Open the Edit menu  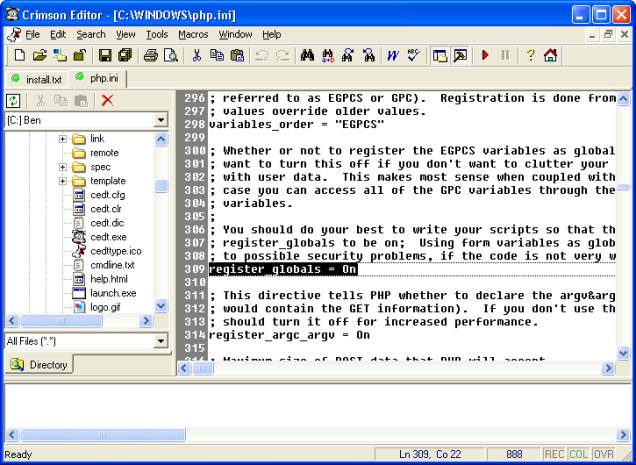tap(58, 35)
